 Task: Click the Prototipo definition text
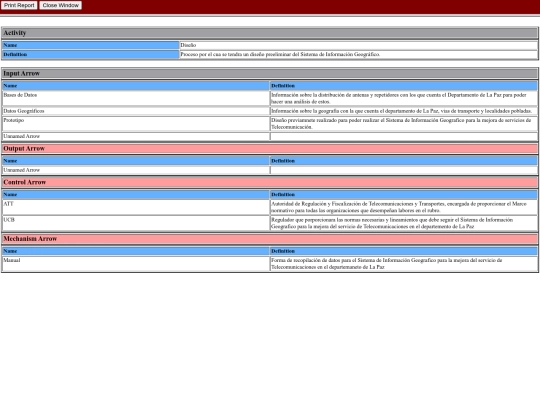pos(401,124)
